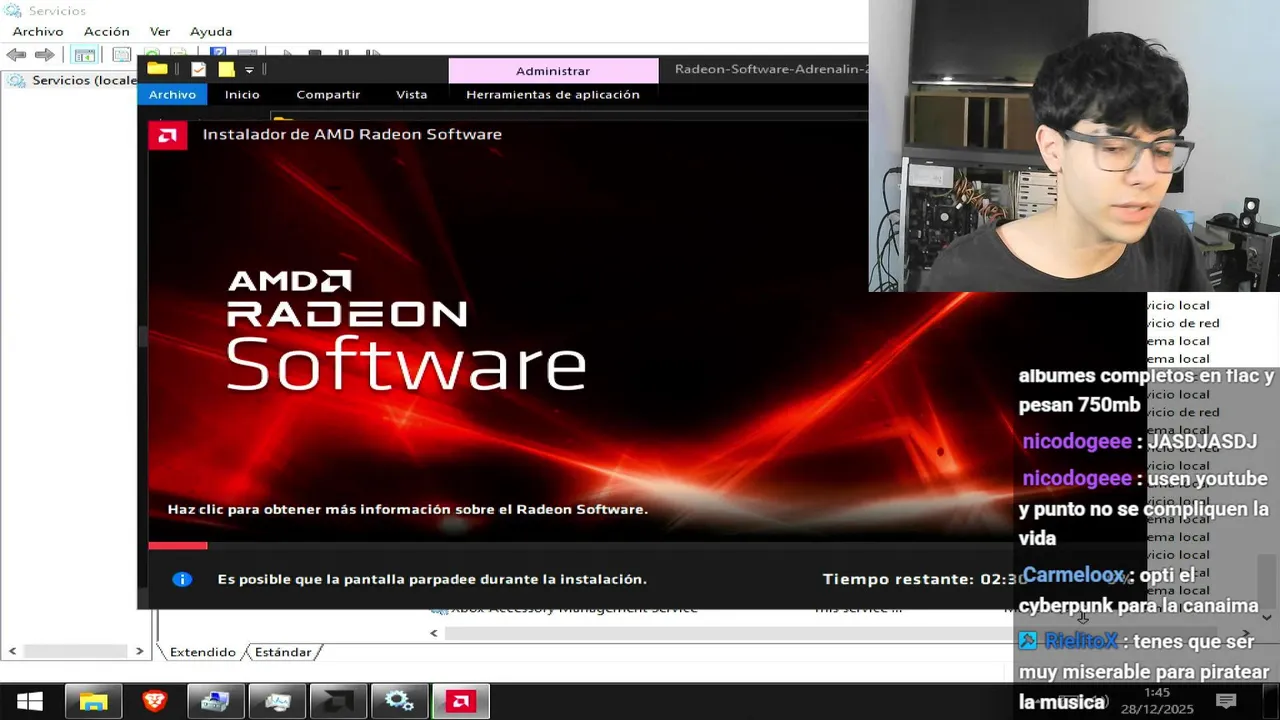This screenshot has width=1280, height=720.
Task: Click the RielitoX moderator badge icon
Action: [1028, 641]
